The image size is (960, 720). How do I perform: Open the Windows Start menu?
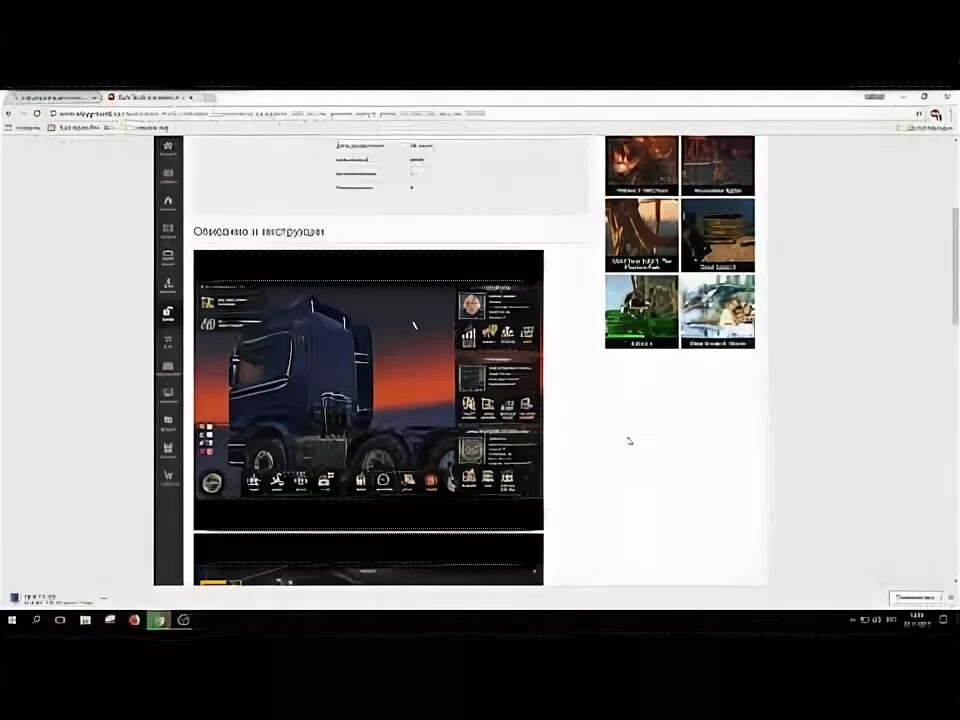12,620
